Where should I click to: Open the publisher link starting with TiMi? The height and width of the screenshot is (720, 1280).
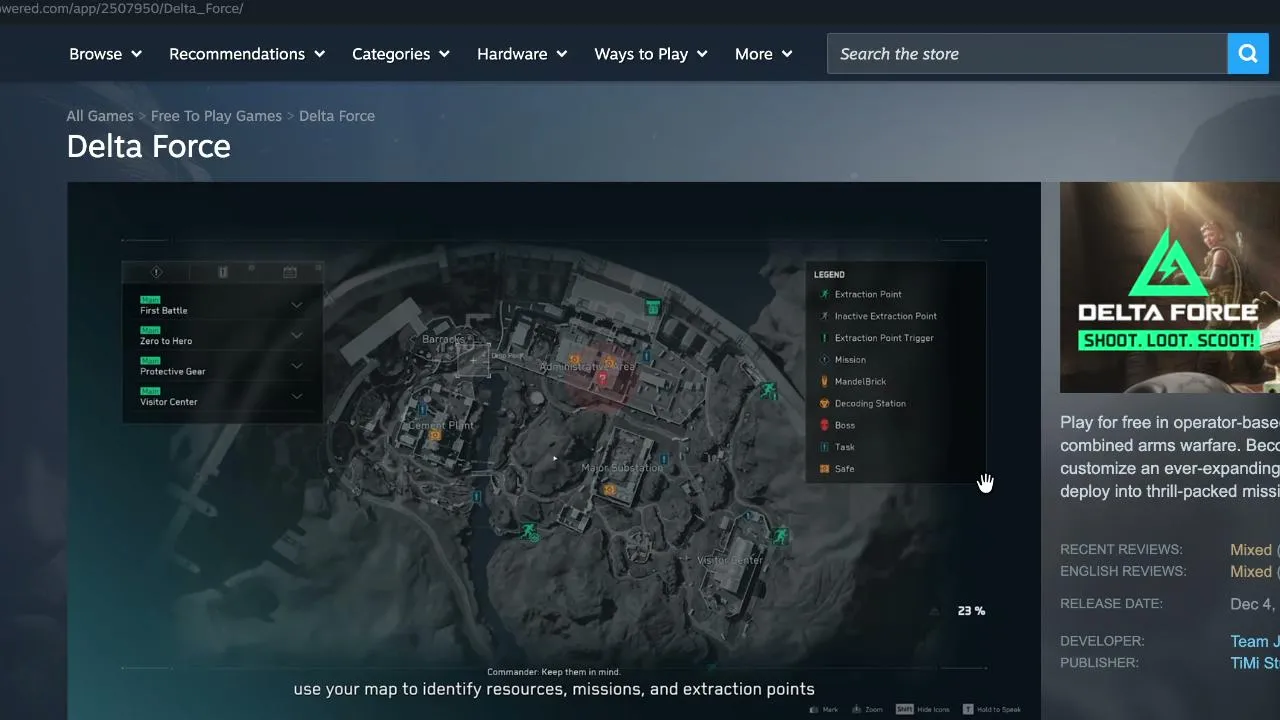point(1255,664)
